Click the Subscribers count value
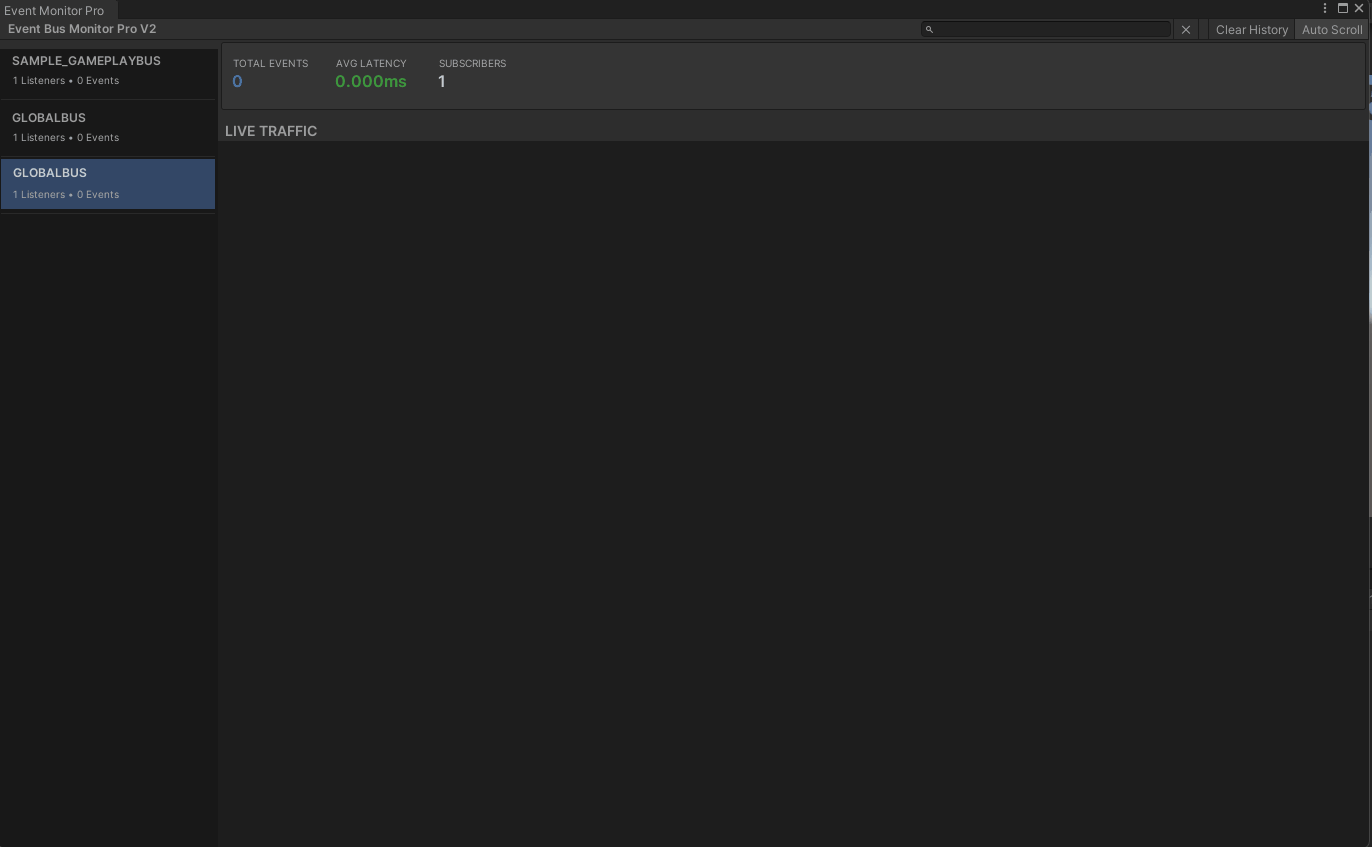 441,82
